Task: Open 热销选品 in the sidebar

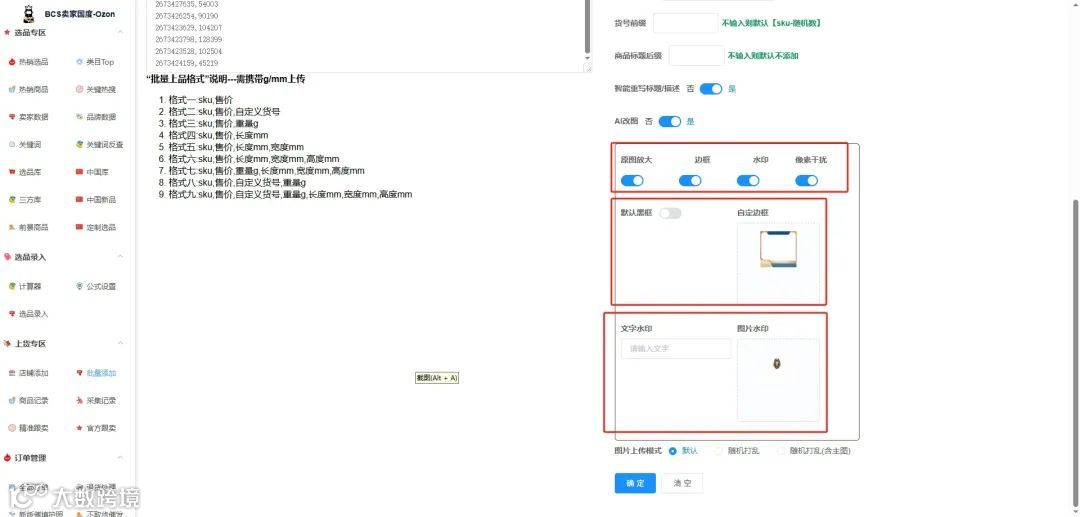Action: [x=28, y=62]
